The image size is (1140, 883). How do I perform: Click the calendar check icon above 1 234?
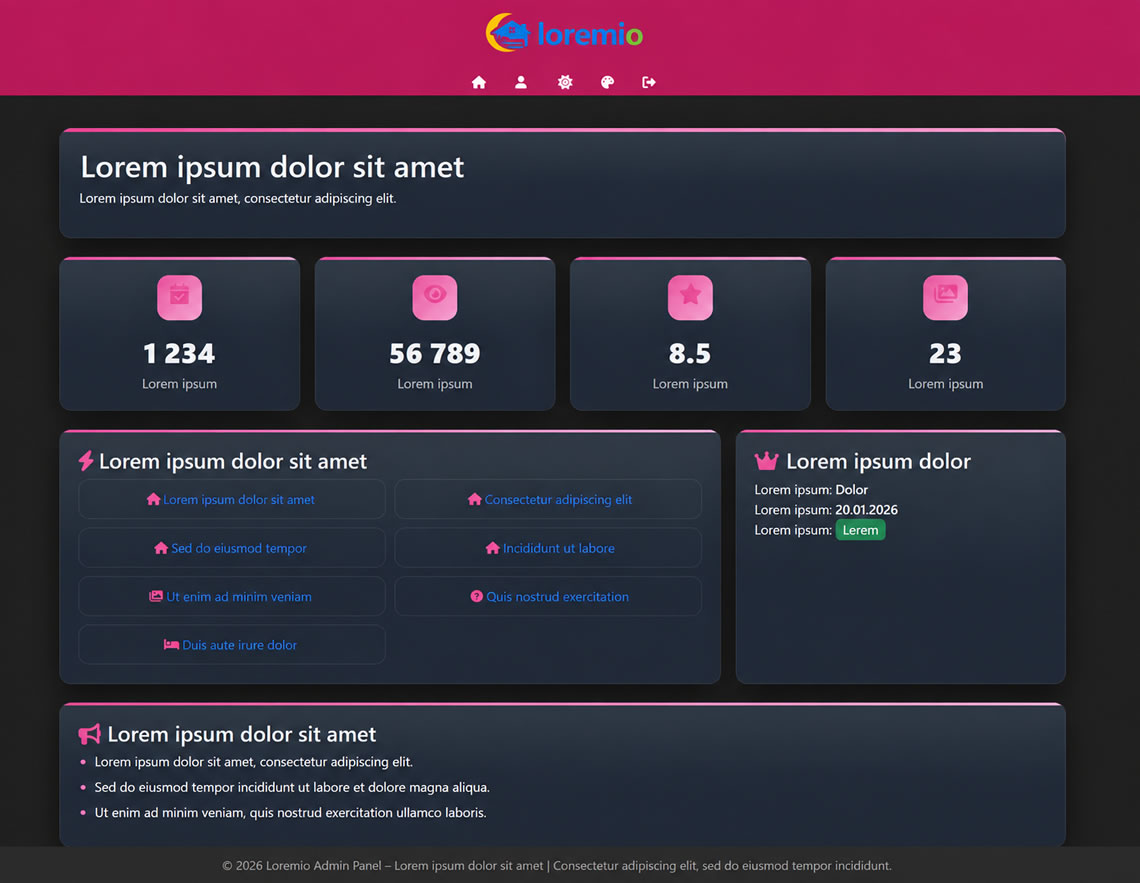(x=180, y=297)
